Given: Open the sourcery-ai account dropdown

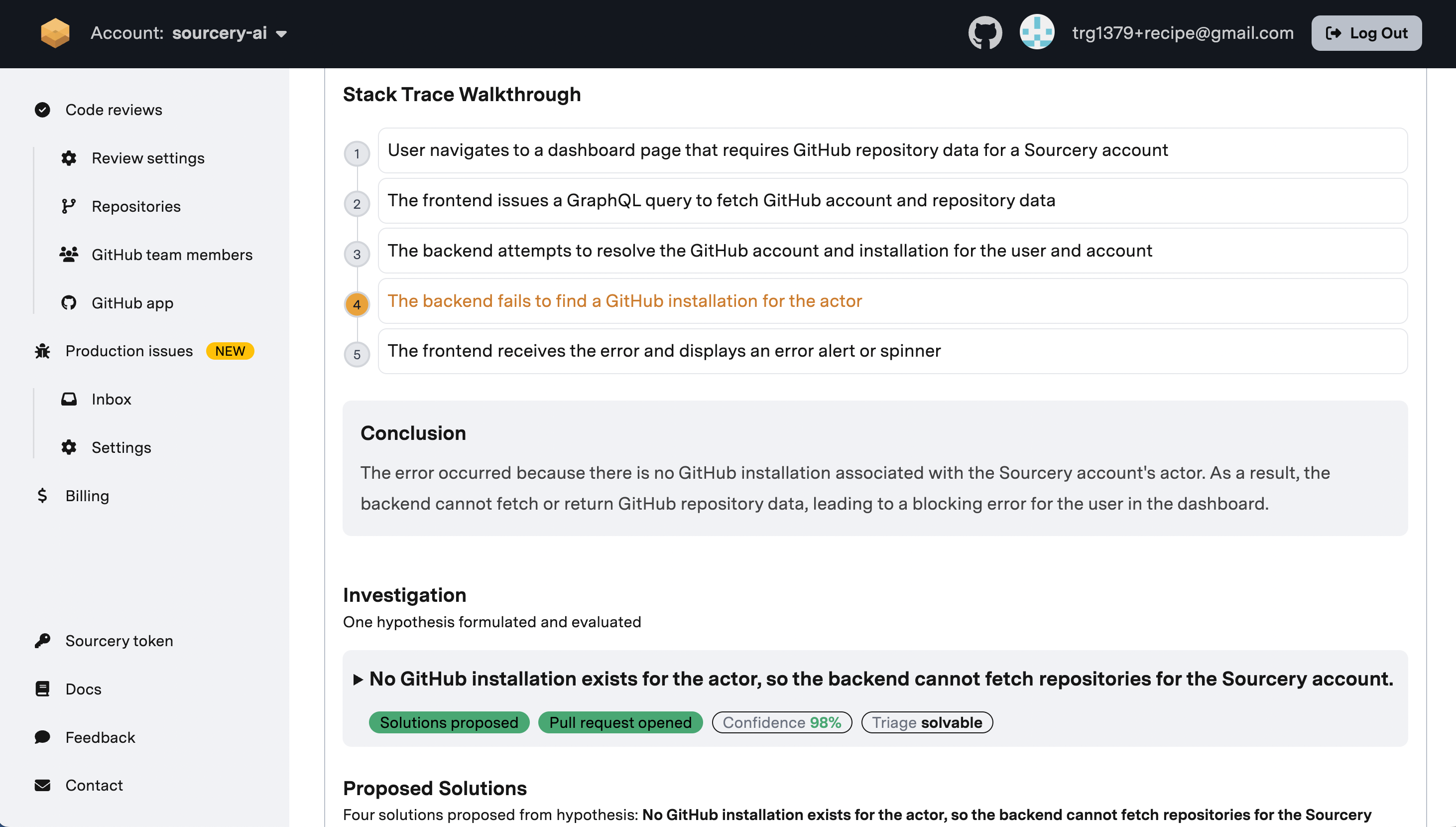Looking at the screenshot, I should tap(230, 33).
